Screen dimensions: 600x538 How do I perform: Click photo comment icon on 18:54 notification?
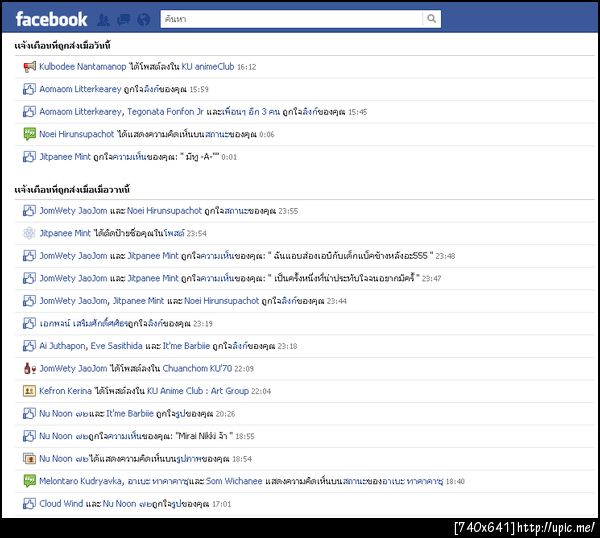[29, 458]
